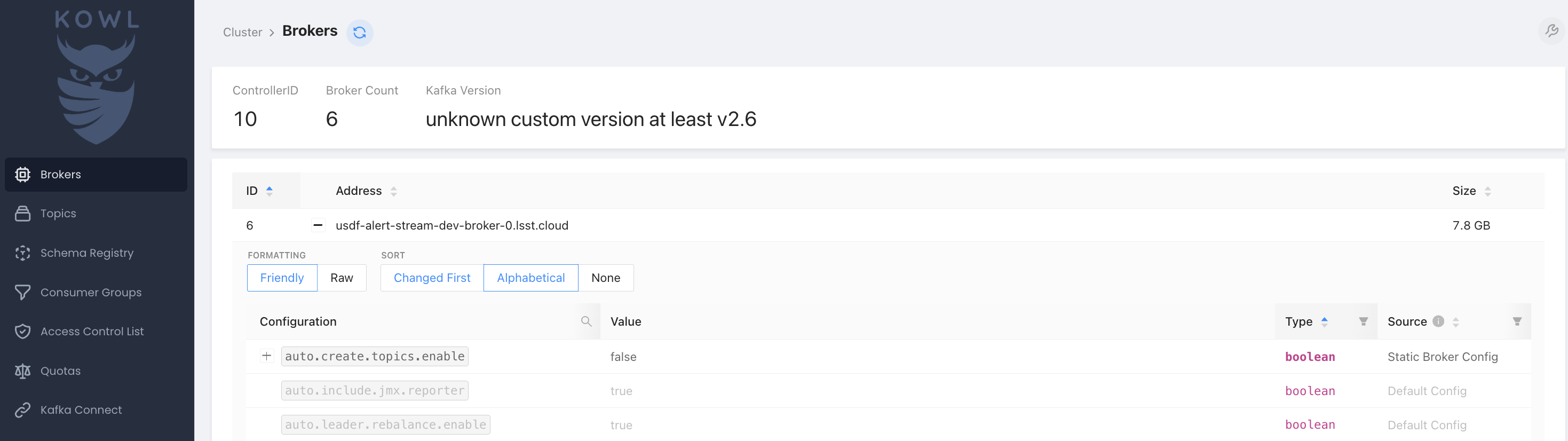
Task: Click auto.include.jmx.reporter config name
Action: point(375,390)
